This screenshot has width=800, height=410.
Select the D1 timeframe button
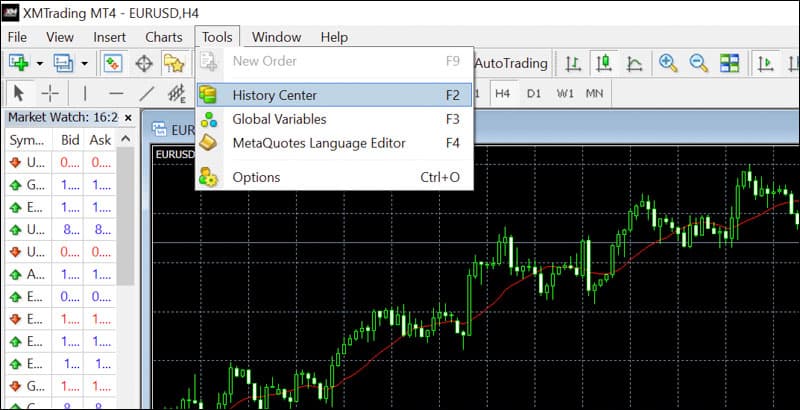click(x=534, y=93)
